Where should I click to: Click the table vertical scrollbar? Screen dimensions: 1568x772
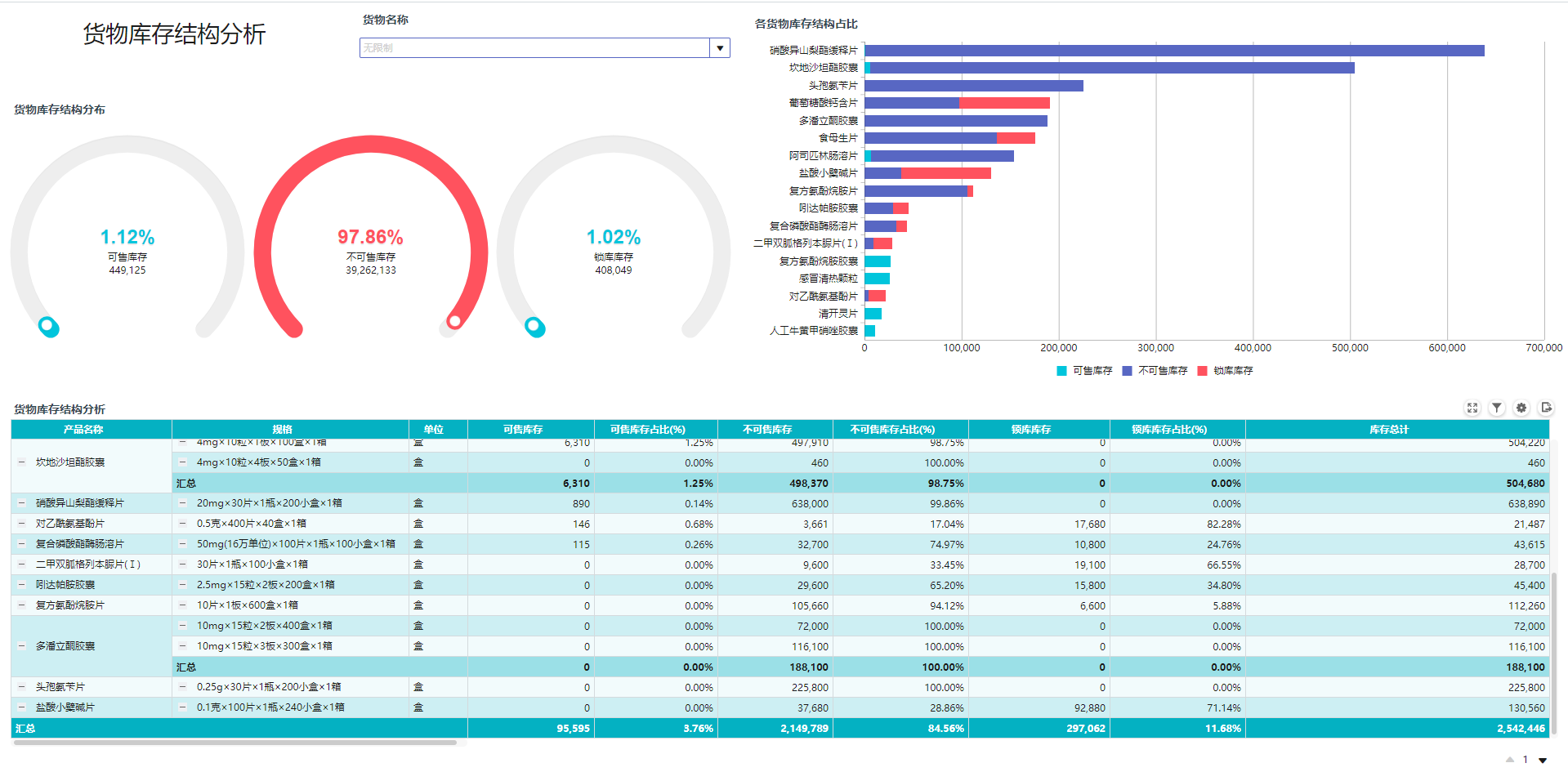pyautogui.click(x=1554, y=654)
